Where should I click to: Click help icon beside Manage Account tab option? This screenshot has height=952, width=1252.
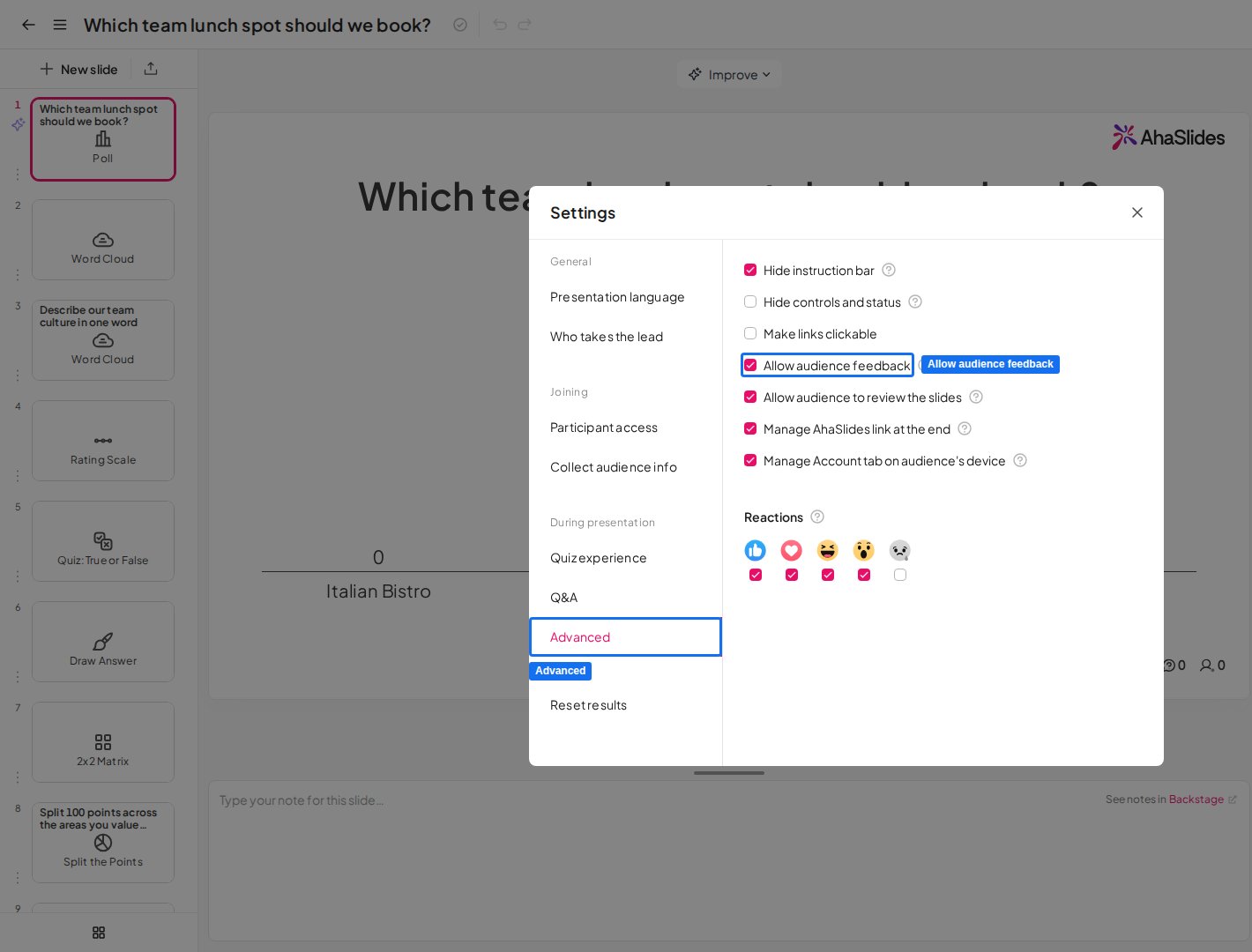(1020, 460)
